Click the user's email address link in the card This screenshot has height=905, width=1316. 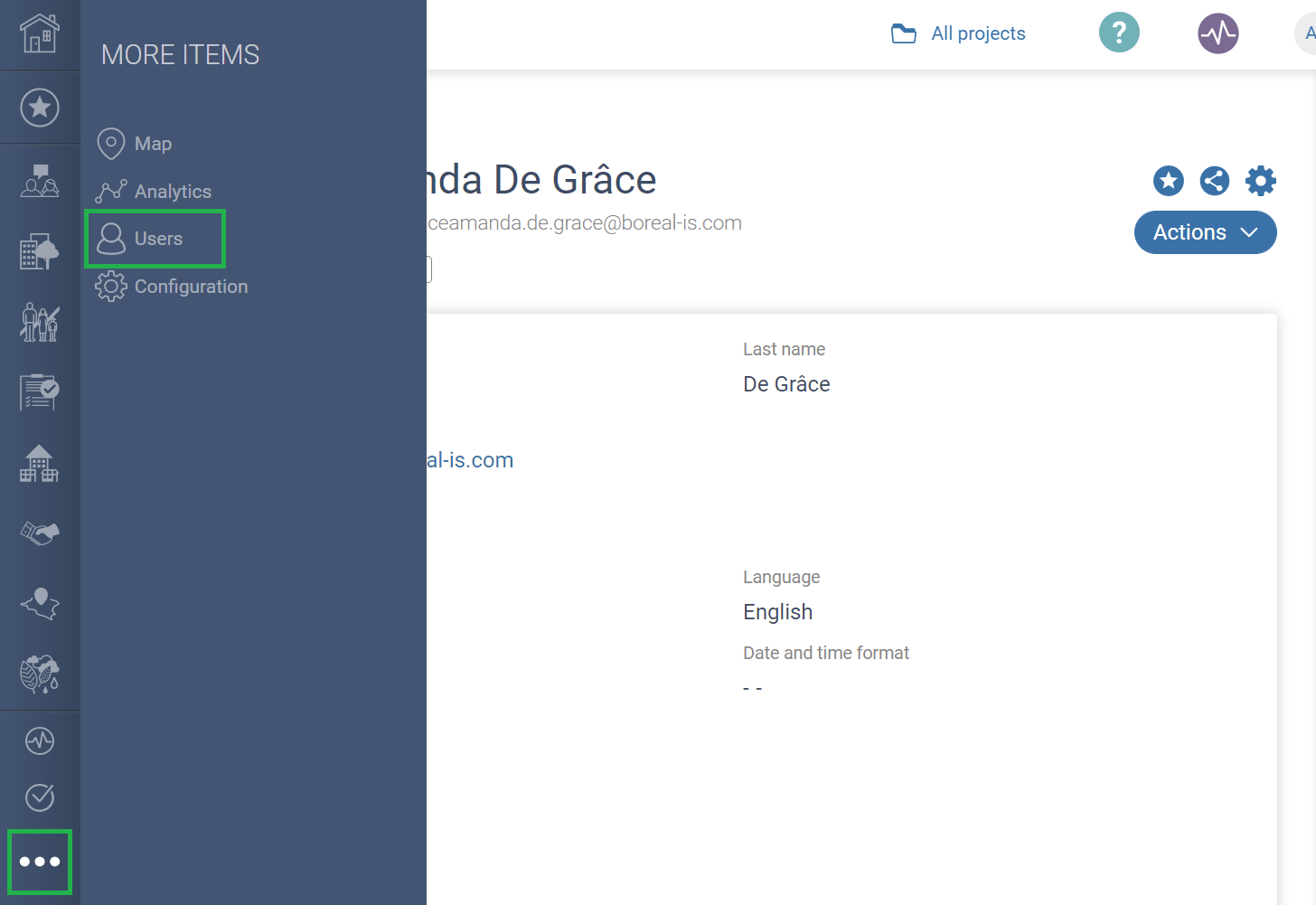[x=470, y=460]
